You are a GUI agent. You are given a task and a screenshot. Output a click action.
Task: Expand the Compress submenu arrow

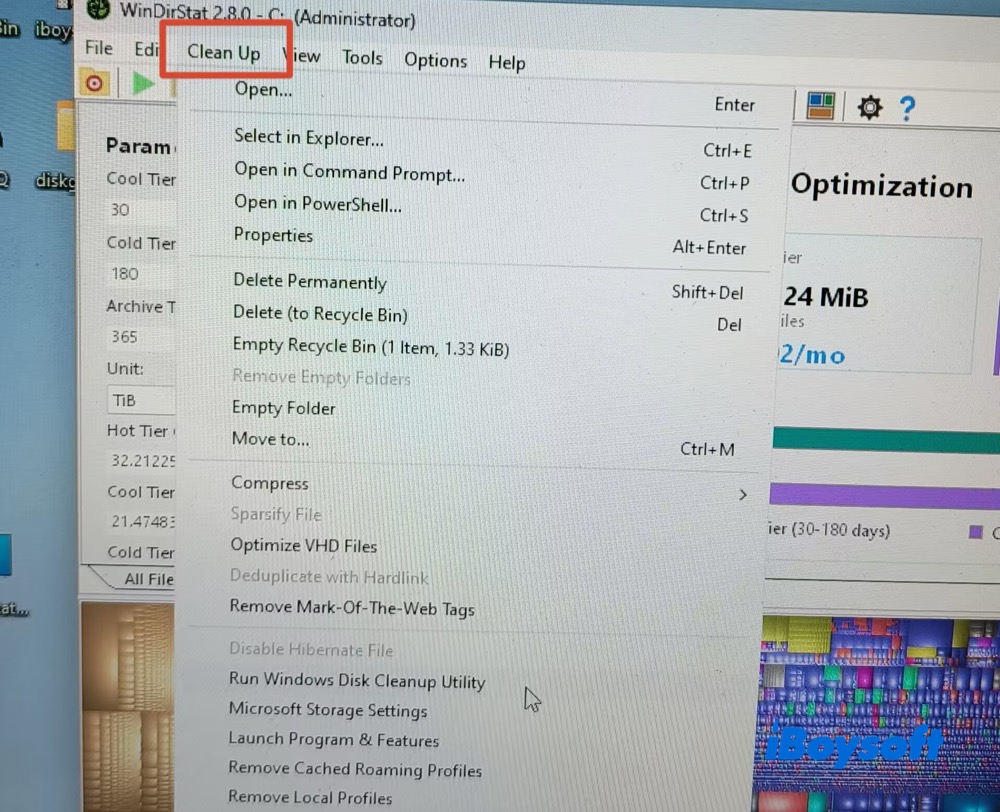point(743,495)
